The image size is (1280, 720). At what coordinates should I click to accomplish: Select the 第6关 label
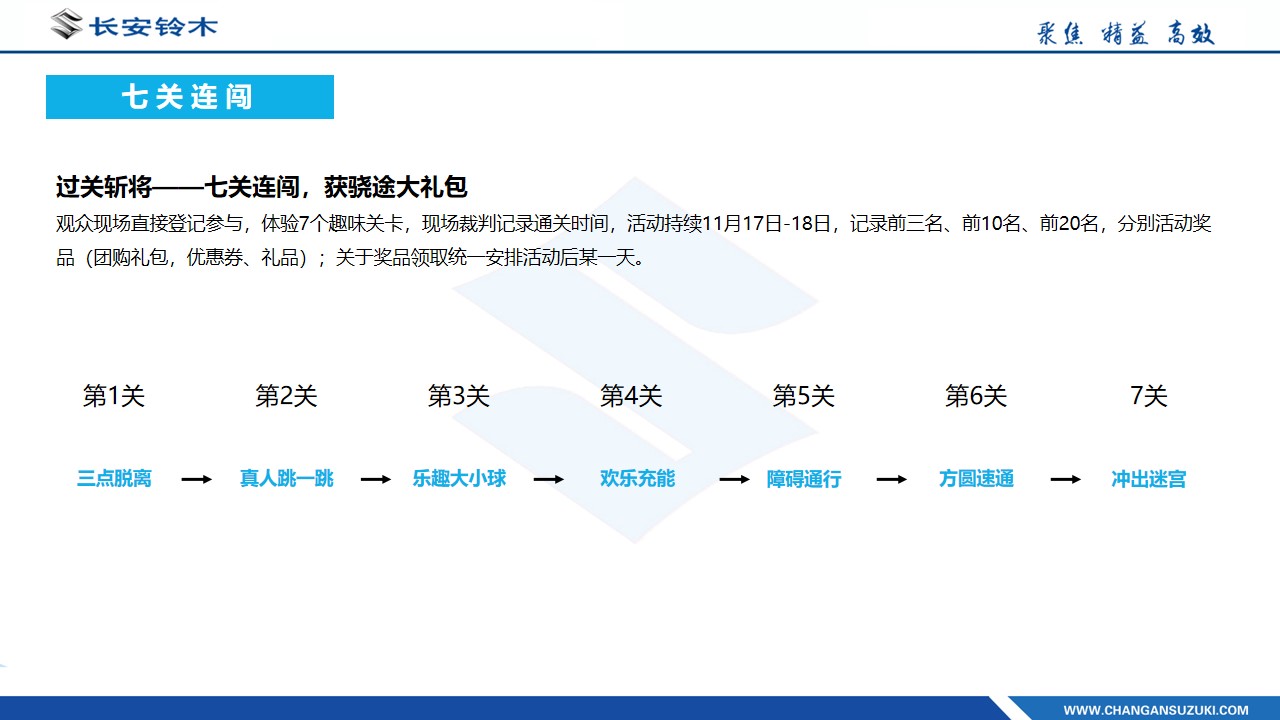(x=976, y=396)
